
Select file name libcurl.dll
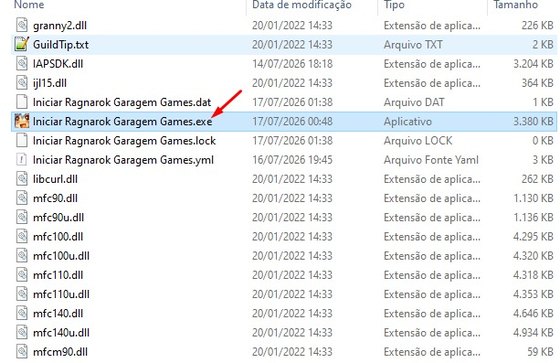(55, 179)
